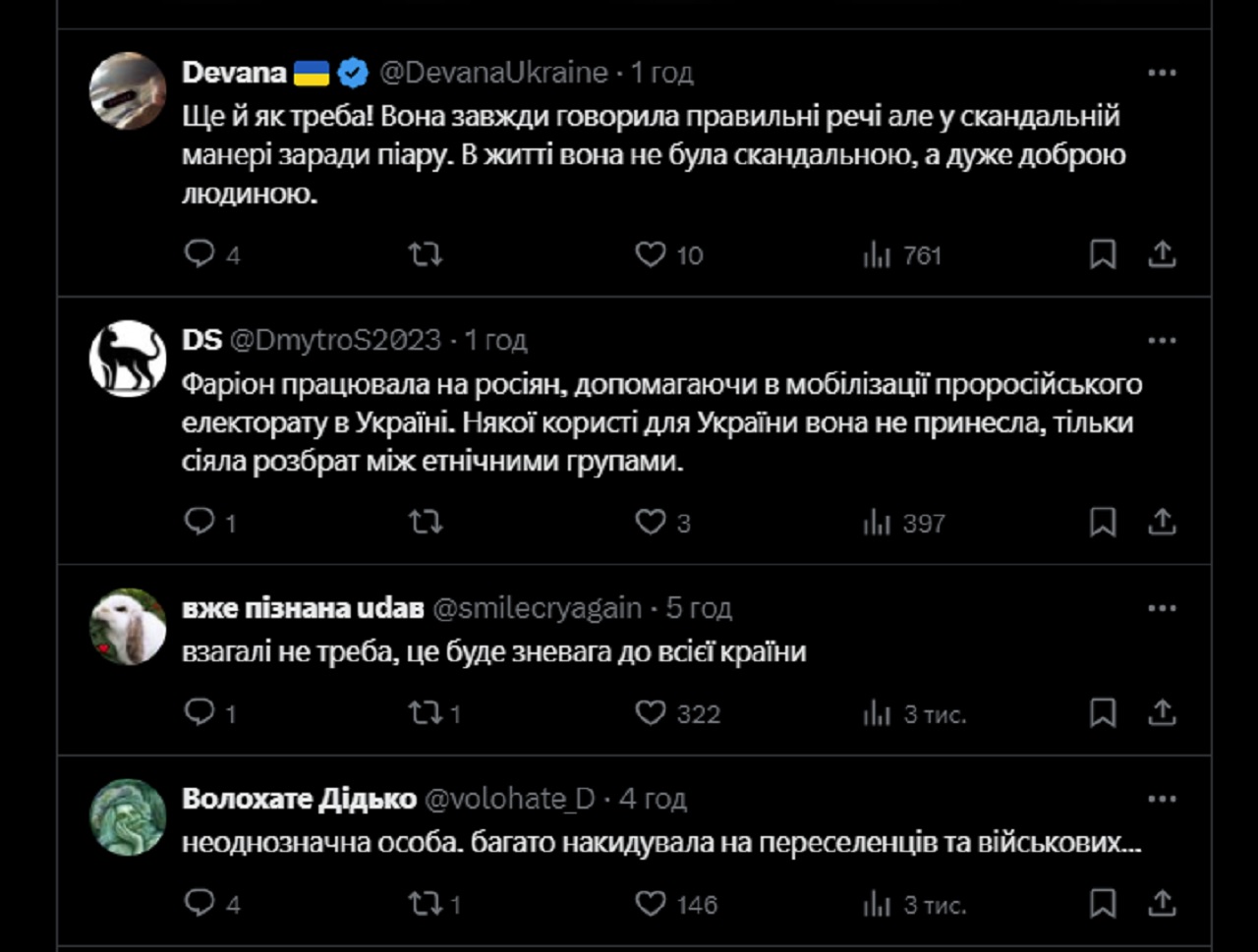Share Devana's tweet
The width and height of the screenshot is (1258, 952).
[1162, 254]
